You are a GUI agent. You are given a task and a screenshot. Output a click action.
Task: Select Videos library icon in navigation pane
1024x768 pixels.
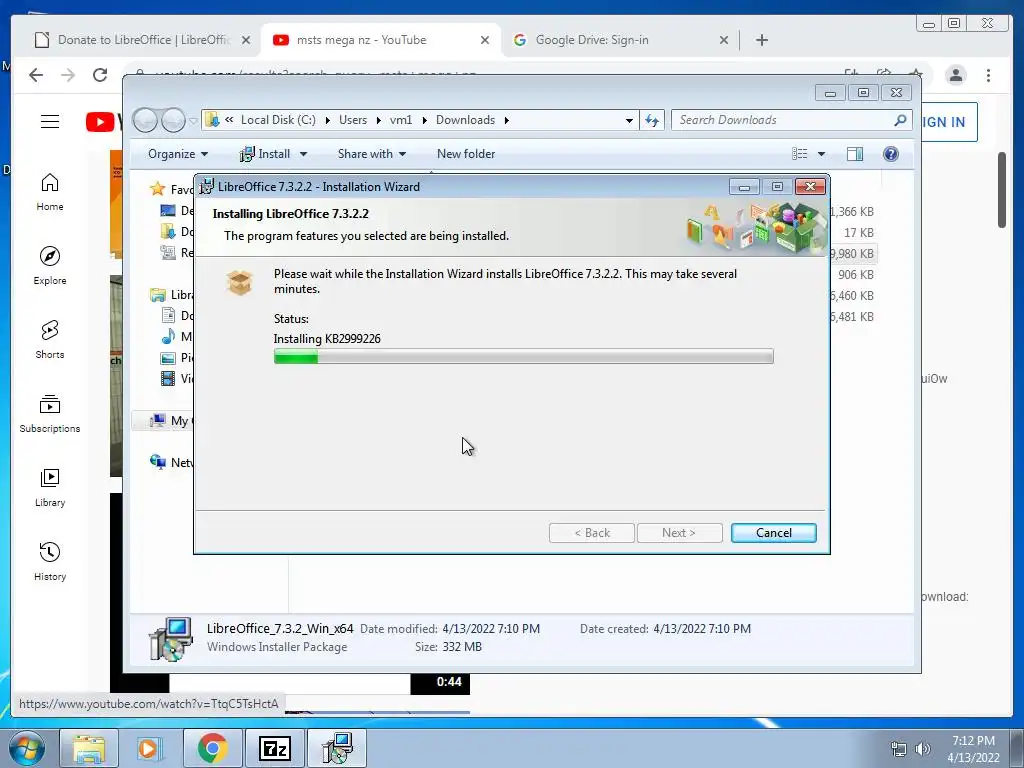tap(168, 378)
